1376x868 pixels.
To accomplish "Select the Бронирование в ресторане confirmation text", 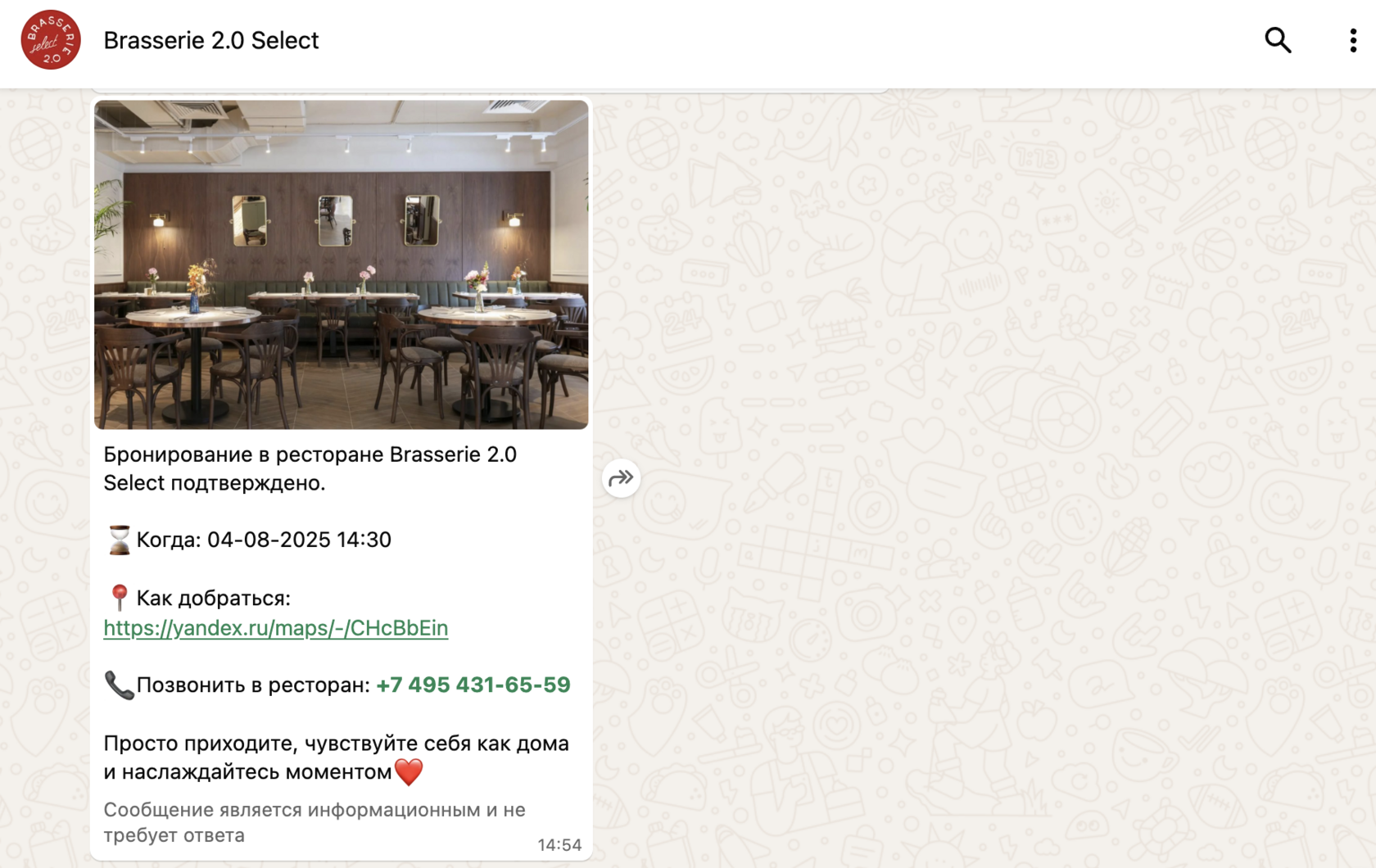I will (310, 468).
